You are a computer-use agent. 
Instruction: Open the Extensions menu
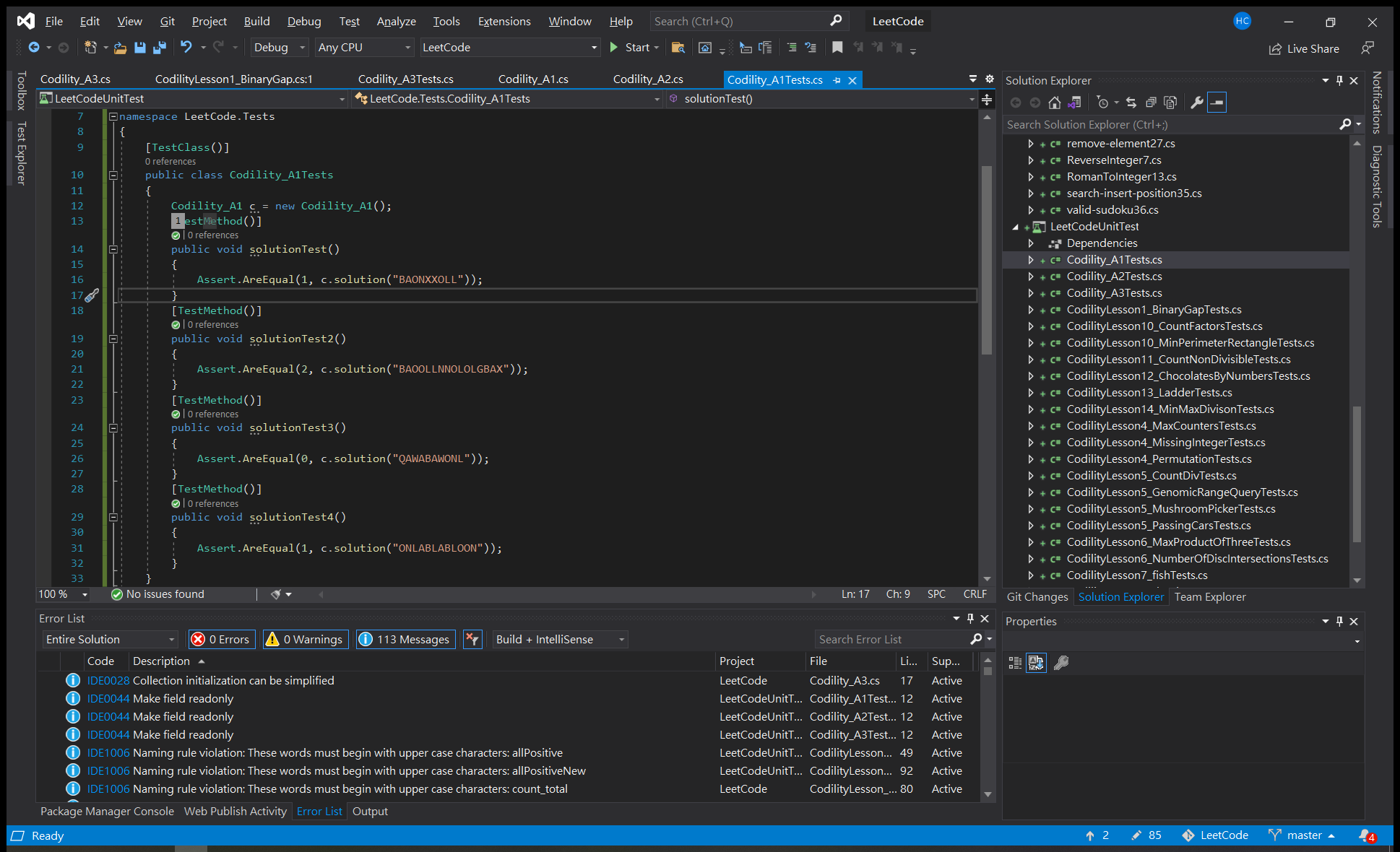pos(504,22)
